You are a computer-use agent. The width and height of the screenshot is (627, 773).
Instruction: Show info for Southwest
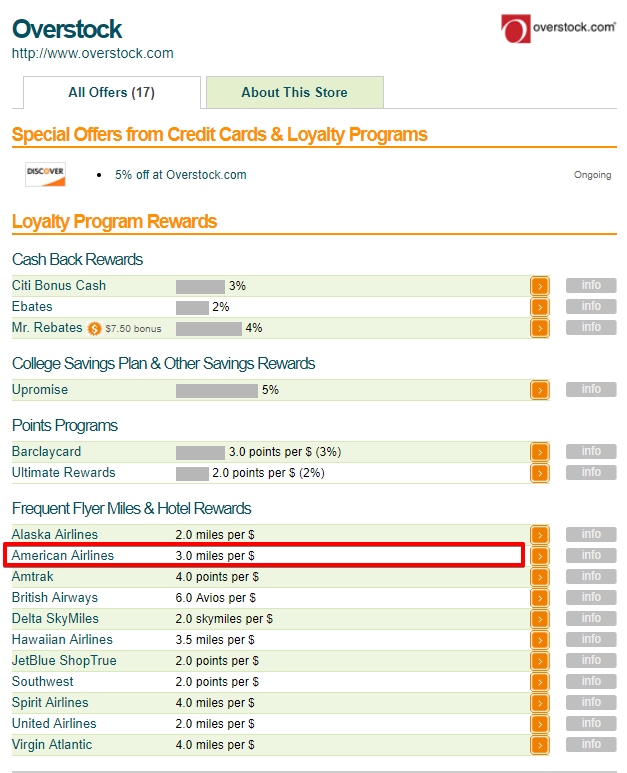[x=591, y=681]
